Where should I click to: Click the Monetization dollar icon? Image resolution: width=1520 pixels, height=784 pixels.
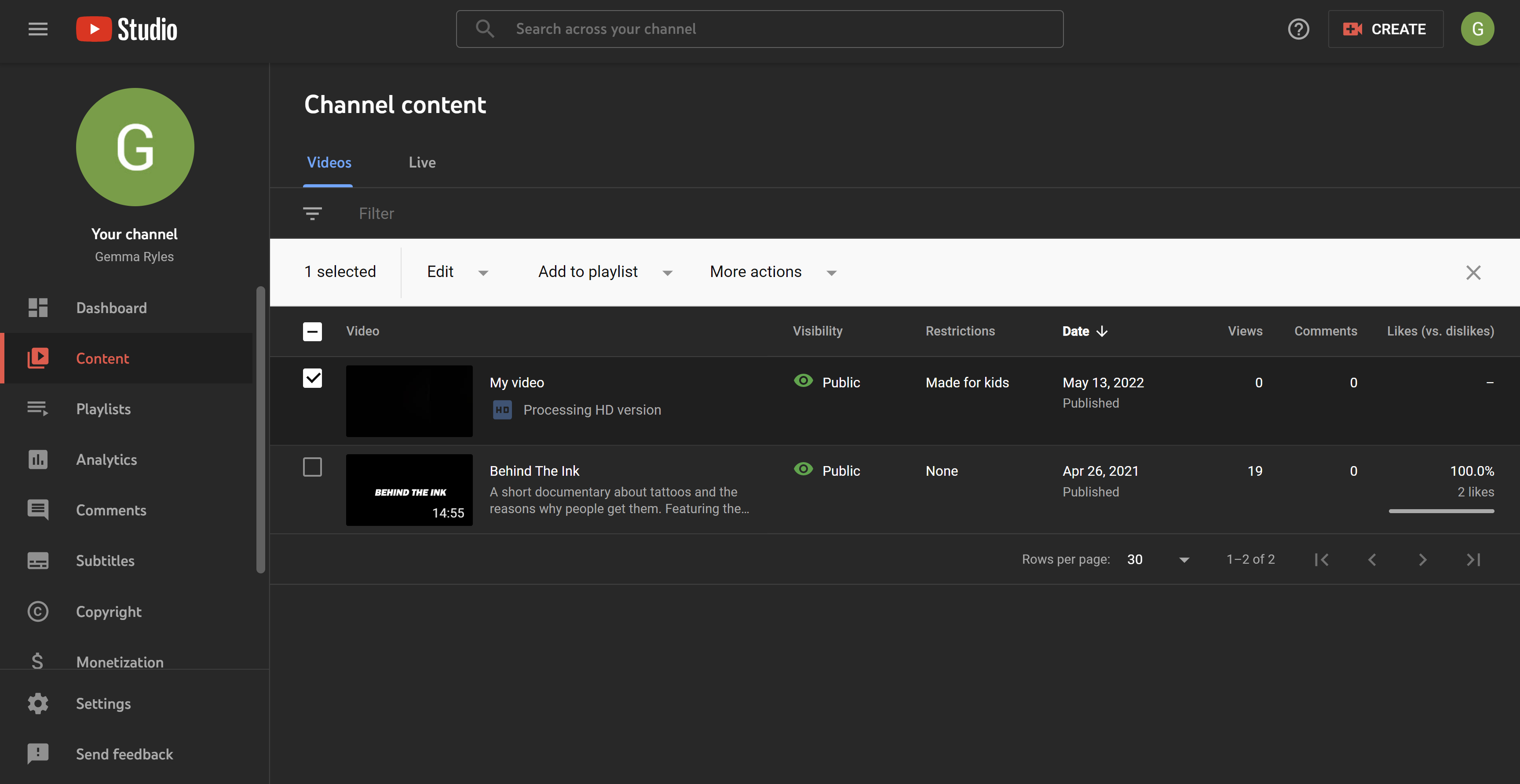click(x=38, y=661)
